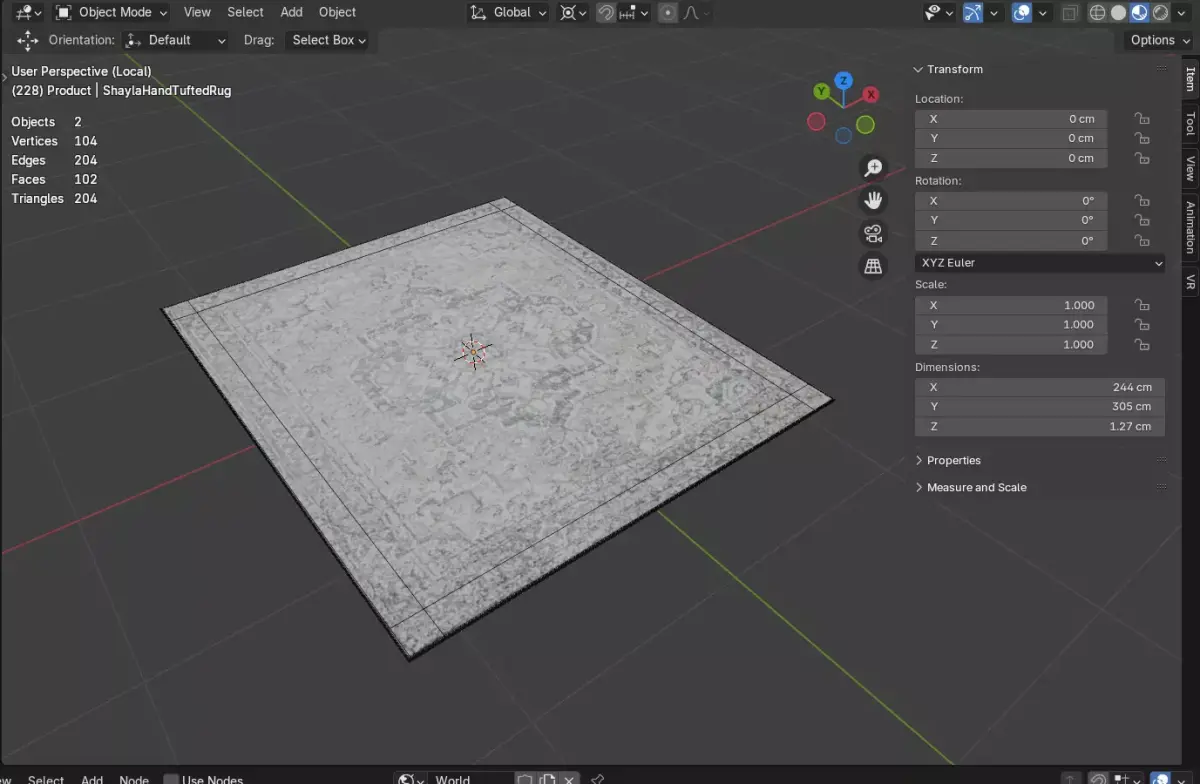Image resolution: width=1200 pixels, height=784 pixels.
Task: Open the XYZ Euler rotation mode dropdown
Action: click(1040, 263)
